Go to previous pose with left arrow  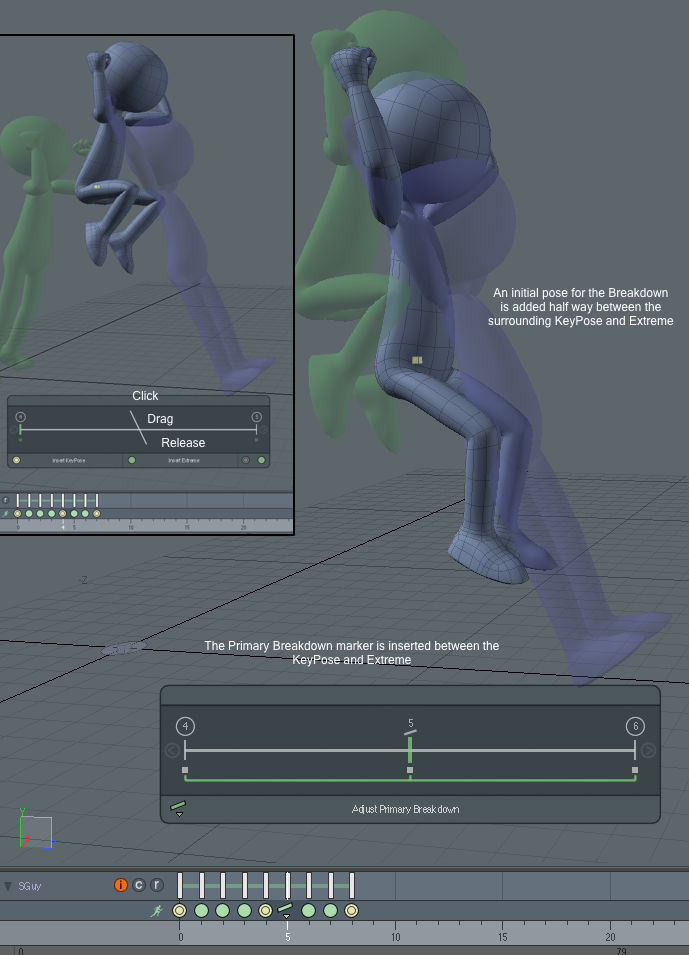(x=172, y=750)
